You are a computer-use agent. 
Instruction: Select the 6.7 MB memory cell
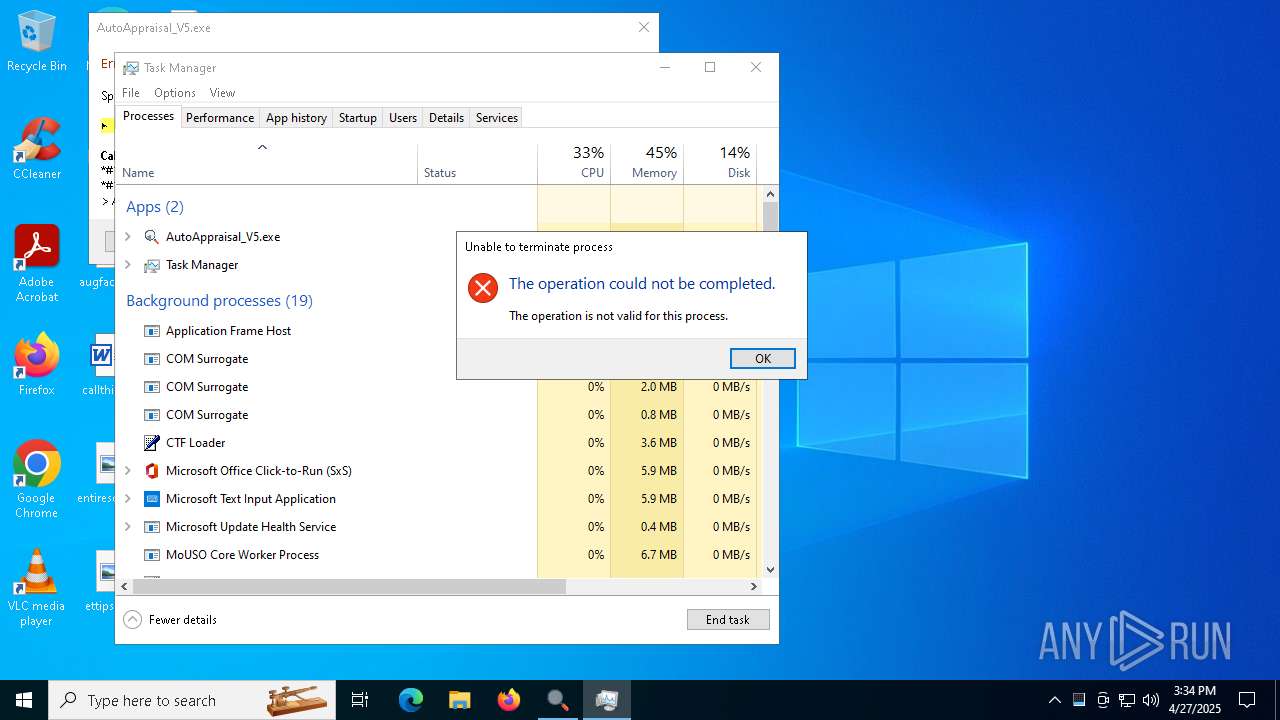tap(647, 555)
